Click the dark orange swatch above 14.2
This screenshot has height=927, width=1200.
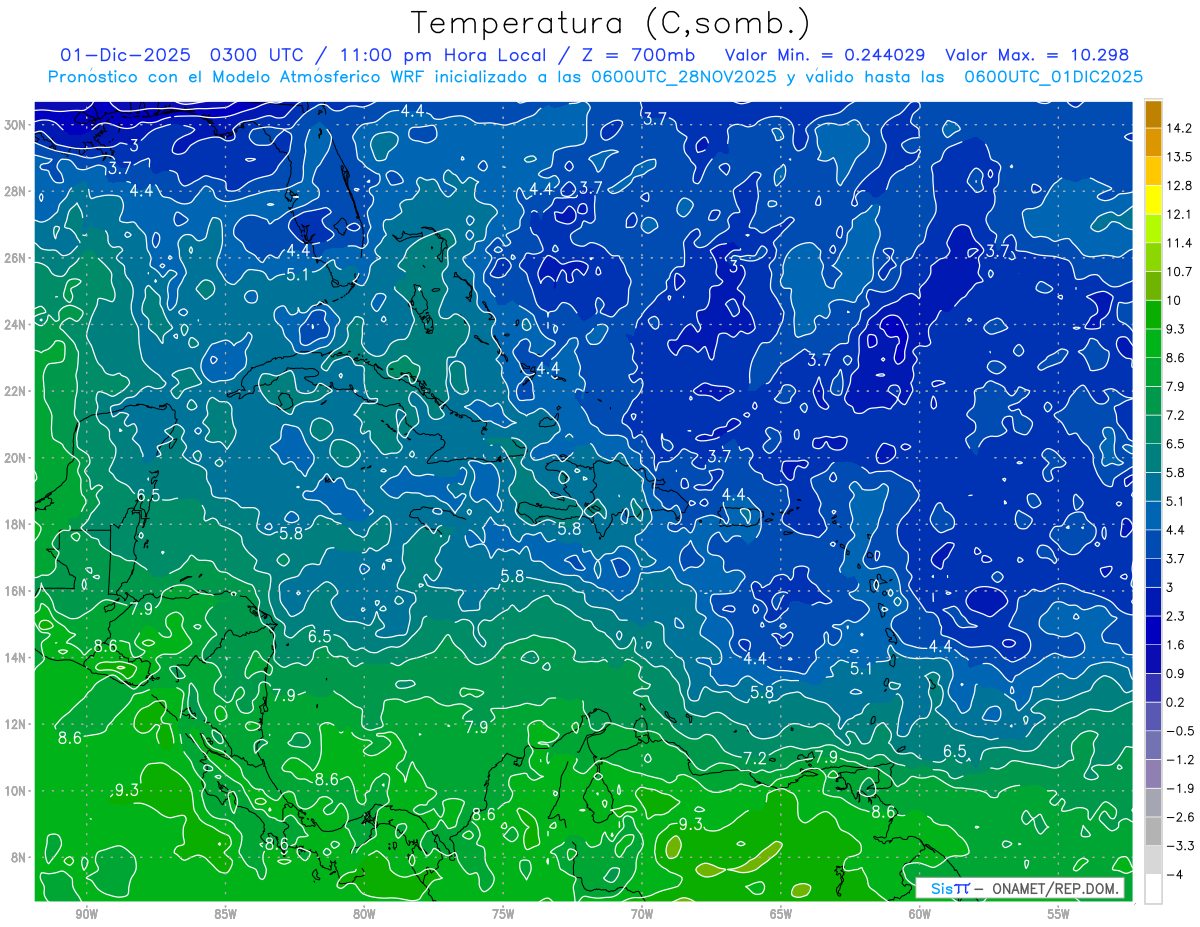click(x=1153, y=114)
